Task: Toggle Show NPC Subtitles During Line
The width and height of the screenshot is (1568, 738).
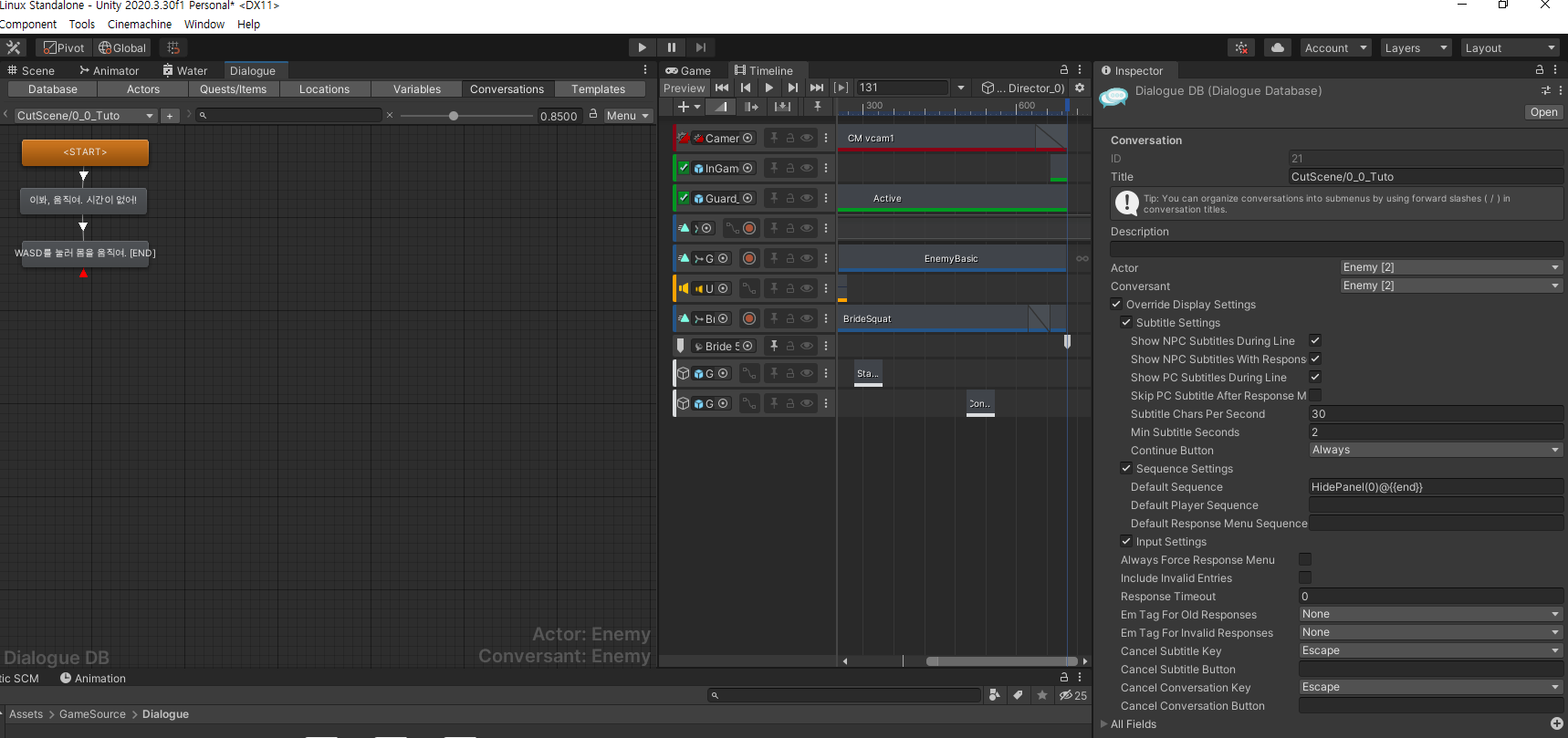Action: 1315,340
